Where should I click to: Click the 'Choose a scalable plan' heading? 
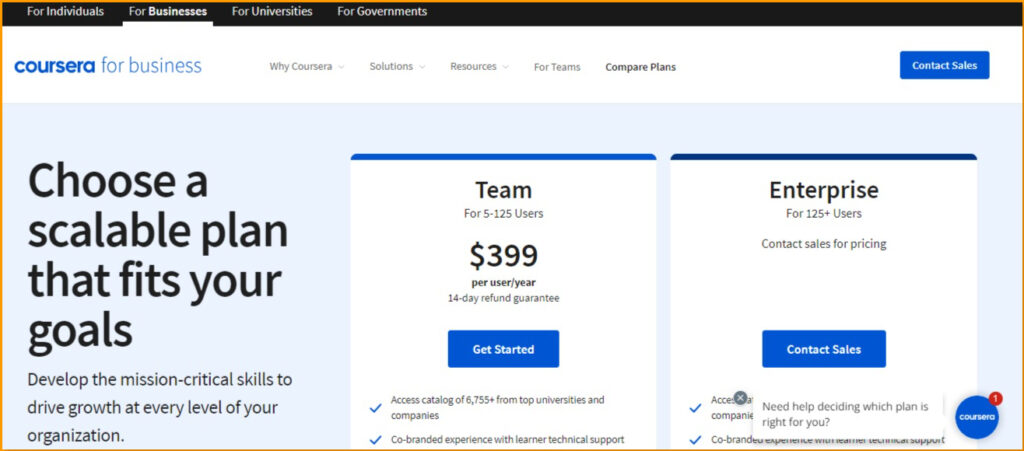[158, 255]
